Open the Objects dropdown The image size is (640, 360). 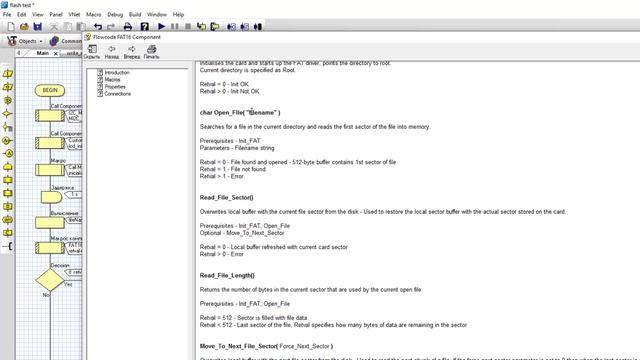25,41
